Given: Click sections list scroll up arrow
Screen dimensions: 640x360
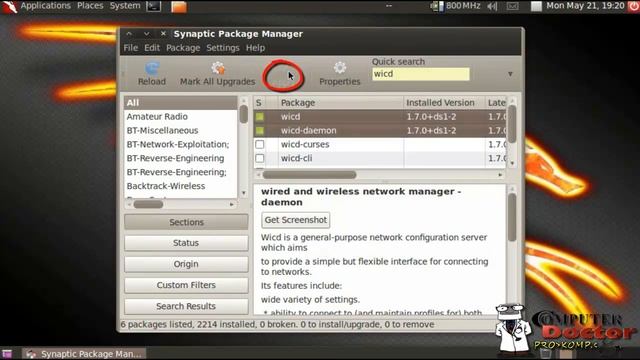Looking at the screenshot, I should pyautogui.click(x=244, y=100).
